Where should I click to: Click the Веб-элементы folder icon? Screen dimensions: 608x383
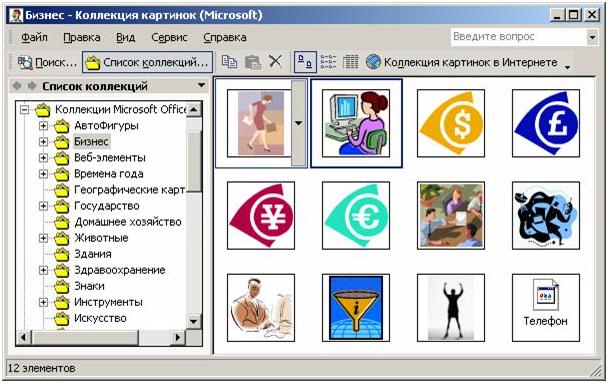point(61,158)
